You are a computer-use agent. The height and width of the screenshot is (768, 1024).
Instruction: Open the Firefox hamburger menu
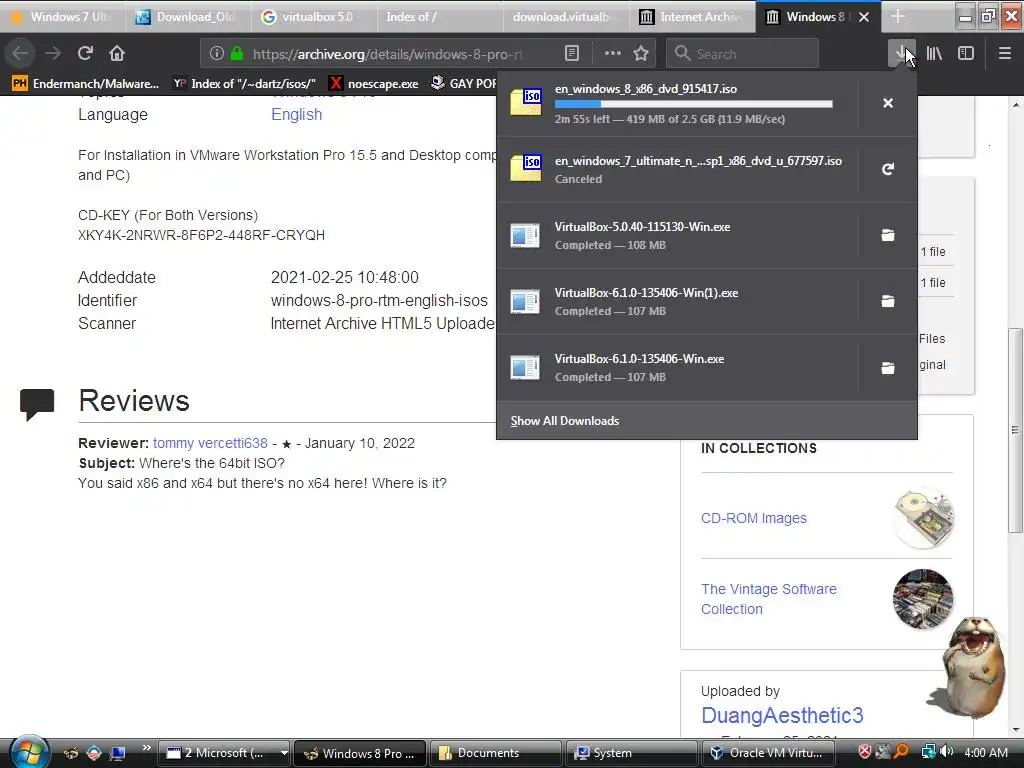coord(1005,54)
